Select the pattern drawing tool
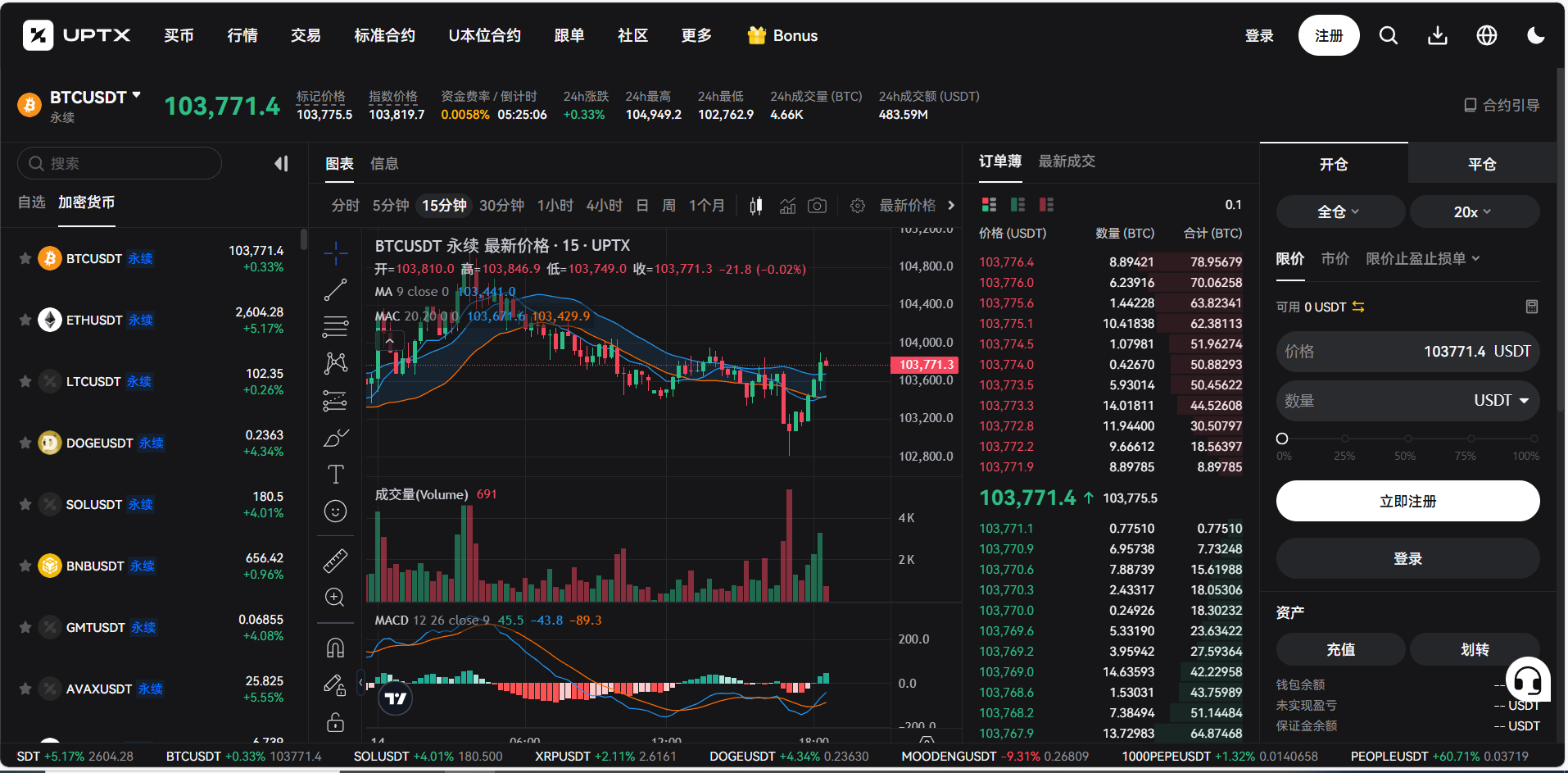This screenshot has width=1568, height=773. (x=336, y=363)
